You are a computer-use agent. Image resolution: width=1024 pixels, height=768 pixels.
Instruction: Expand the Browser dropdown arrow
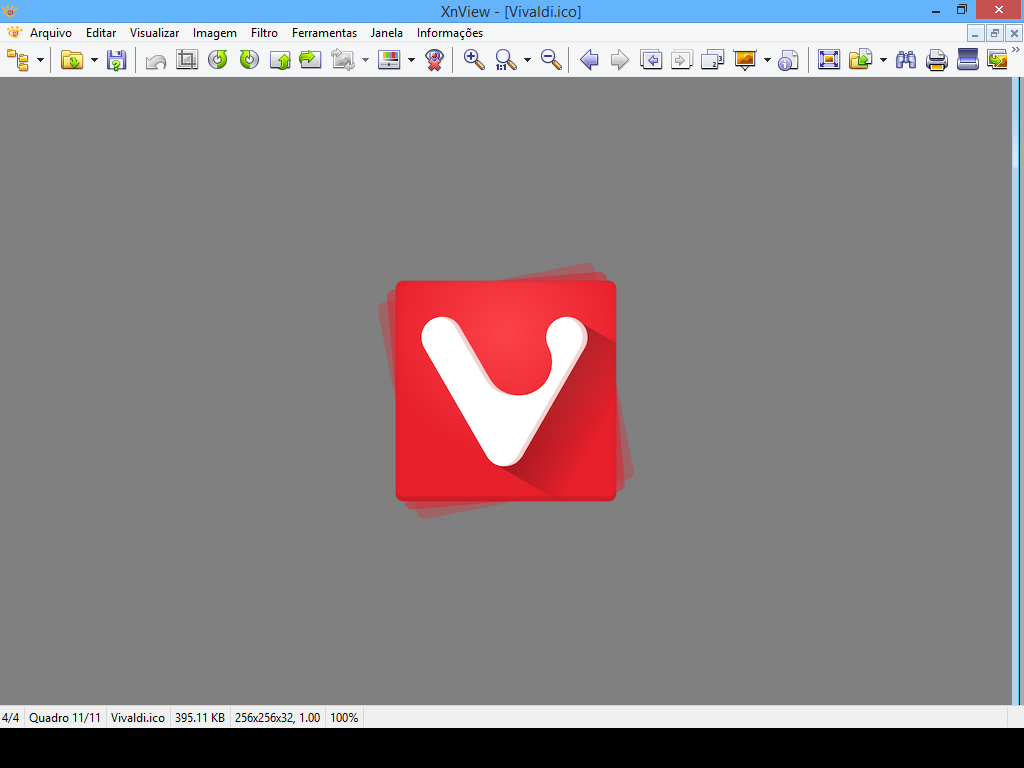(40, 60)
